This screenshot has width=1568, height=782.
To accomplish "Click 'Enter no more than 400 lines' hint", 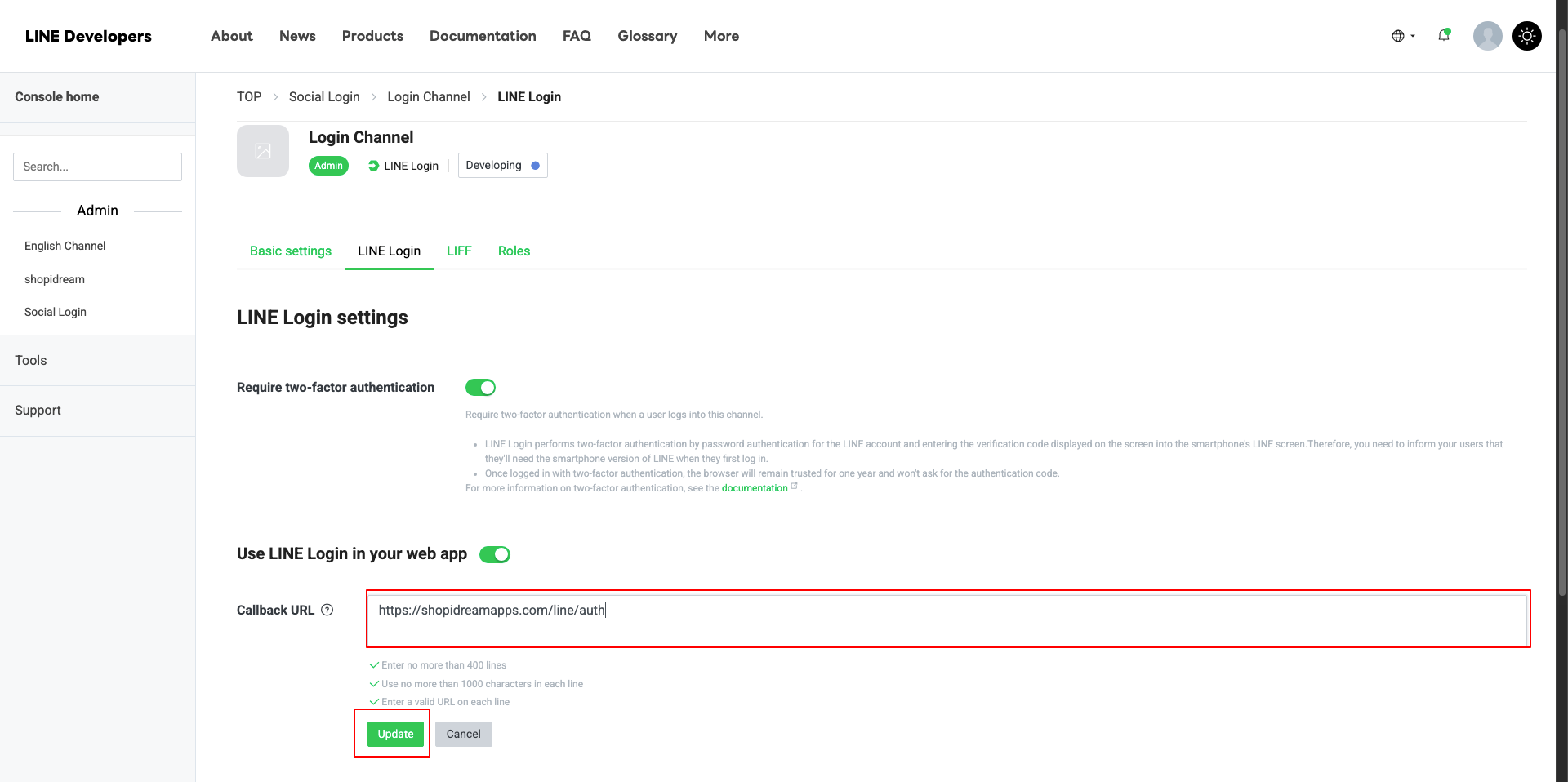I will (x=443, y=665).
